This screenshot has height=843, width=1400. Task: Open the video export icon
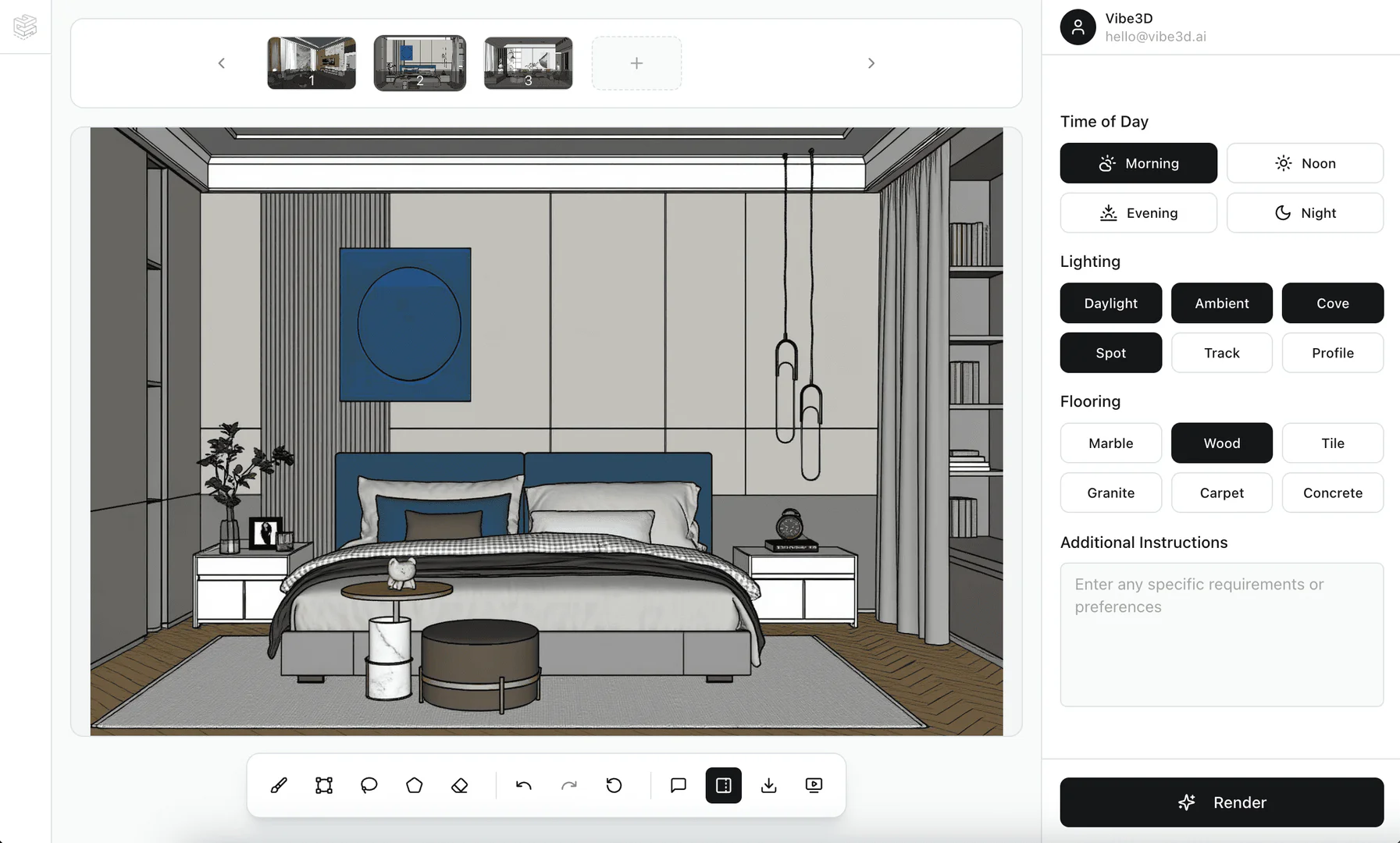[814, 785]
